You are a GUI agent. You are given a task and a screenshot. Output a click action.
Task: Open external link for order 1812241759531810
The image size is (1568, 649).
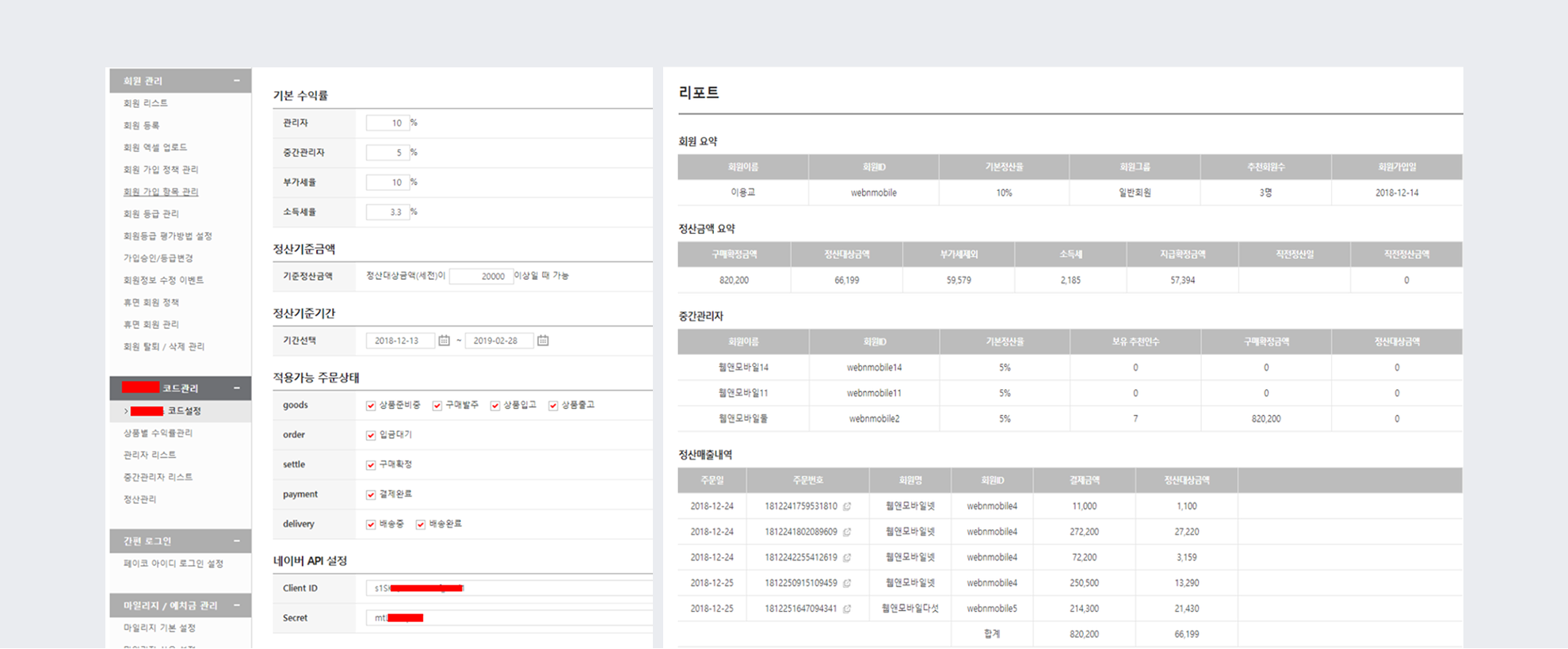coord(847,506)
